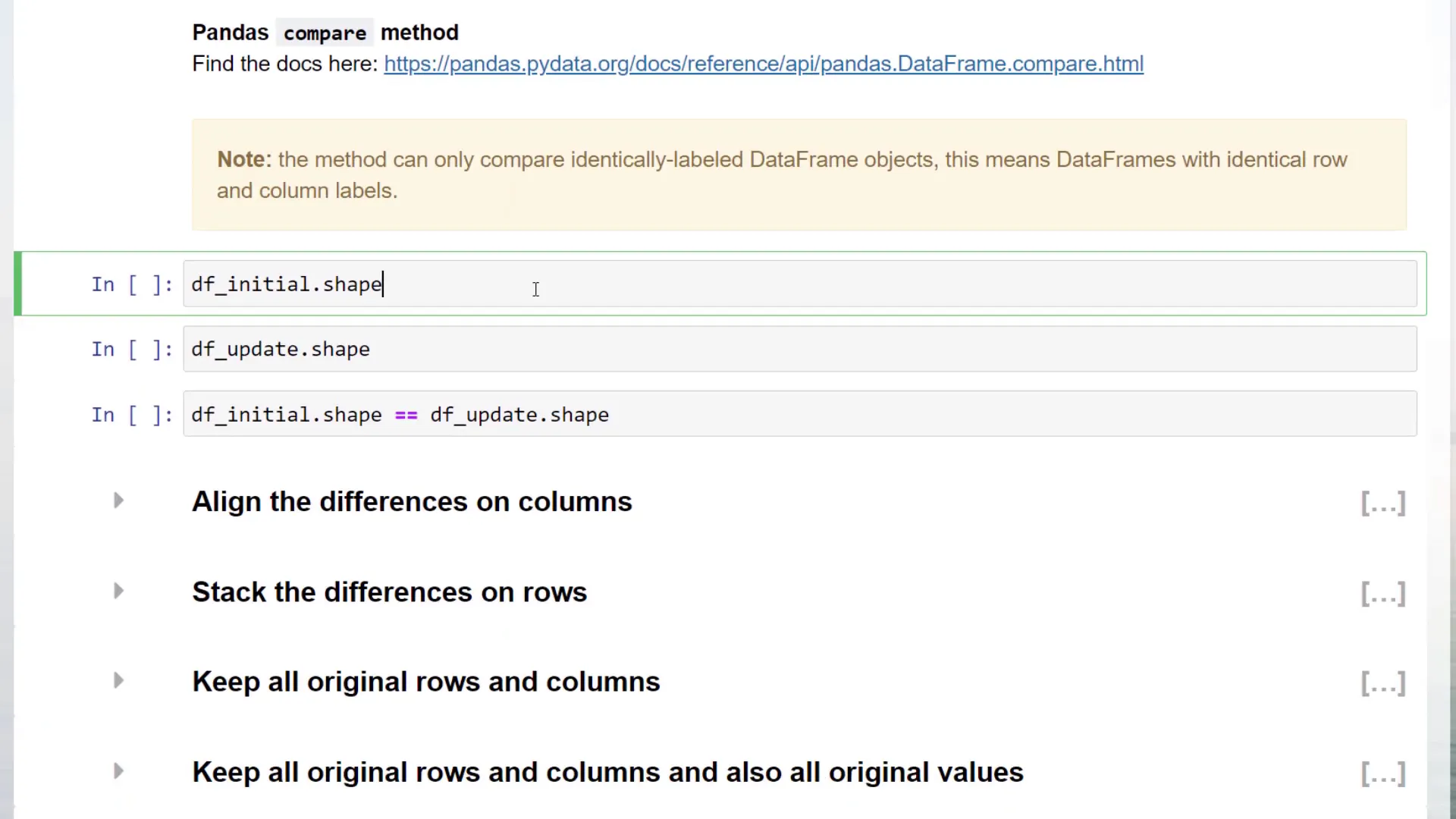
Task: Click the In prompt of the df_update.shape cell
Action: pos(130,349)
